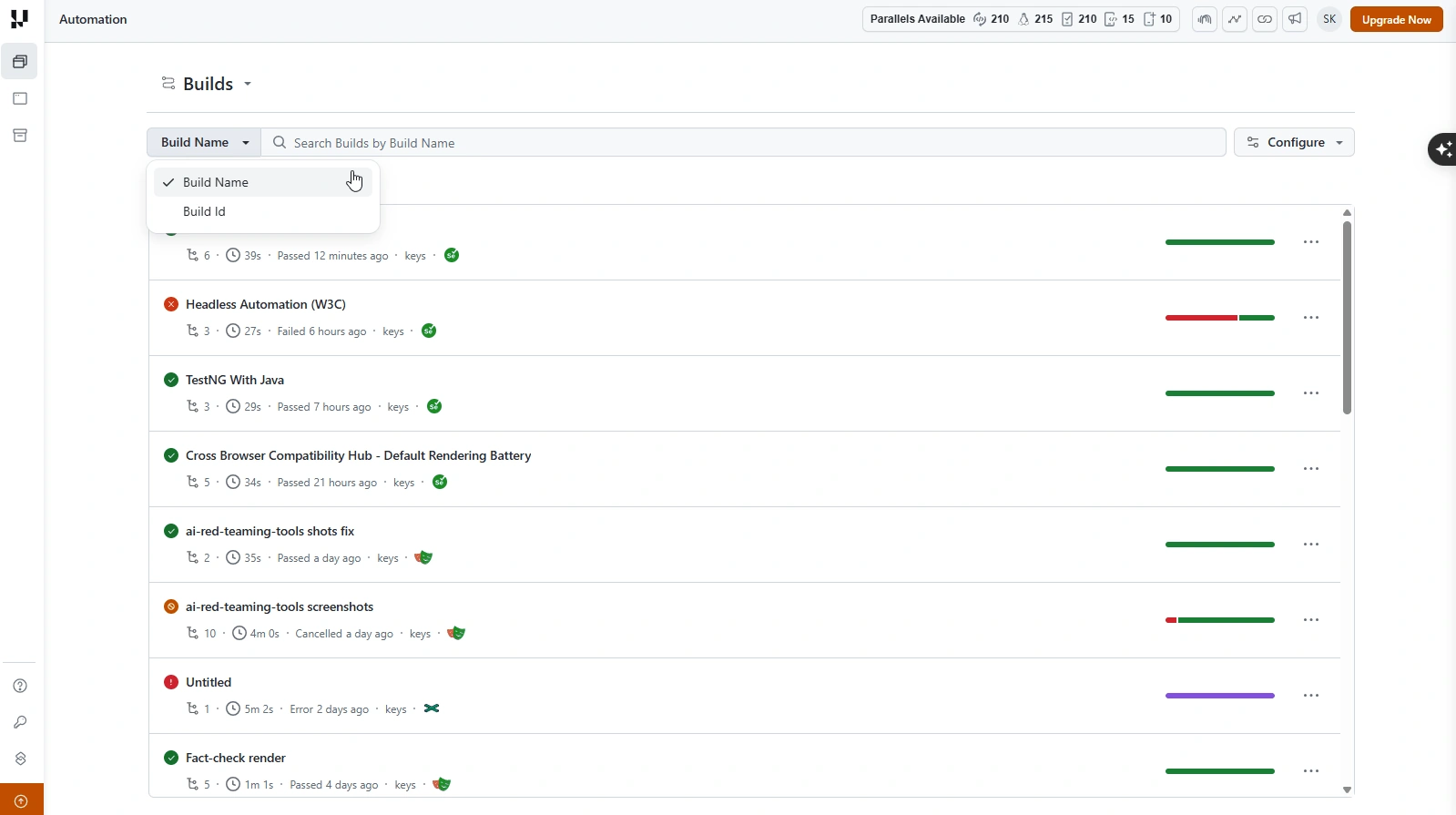Image resolution: width=1456 pixels, height=815 pixels.
Task: Click failed status icon of Headless Automation
Action: click(171, 304)
